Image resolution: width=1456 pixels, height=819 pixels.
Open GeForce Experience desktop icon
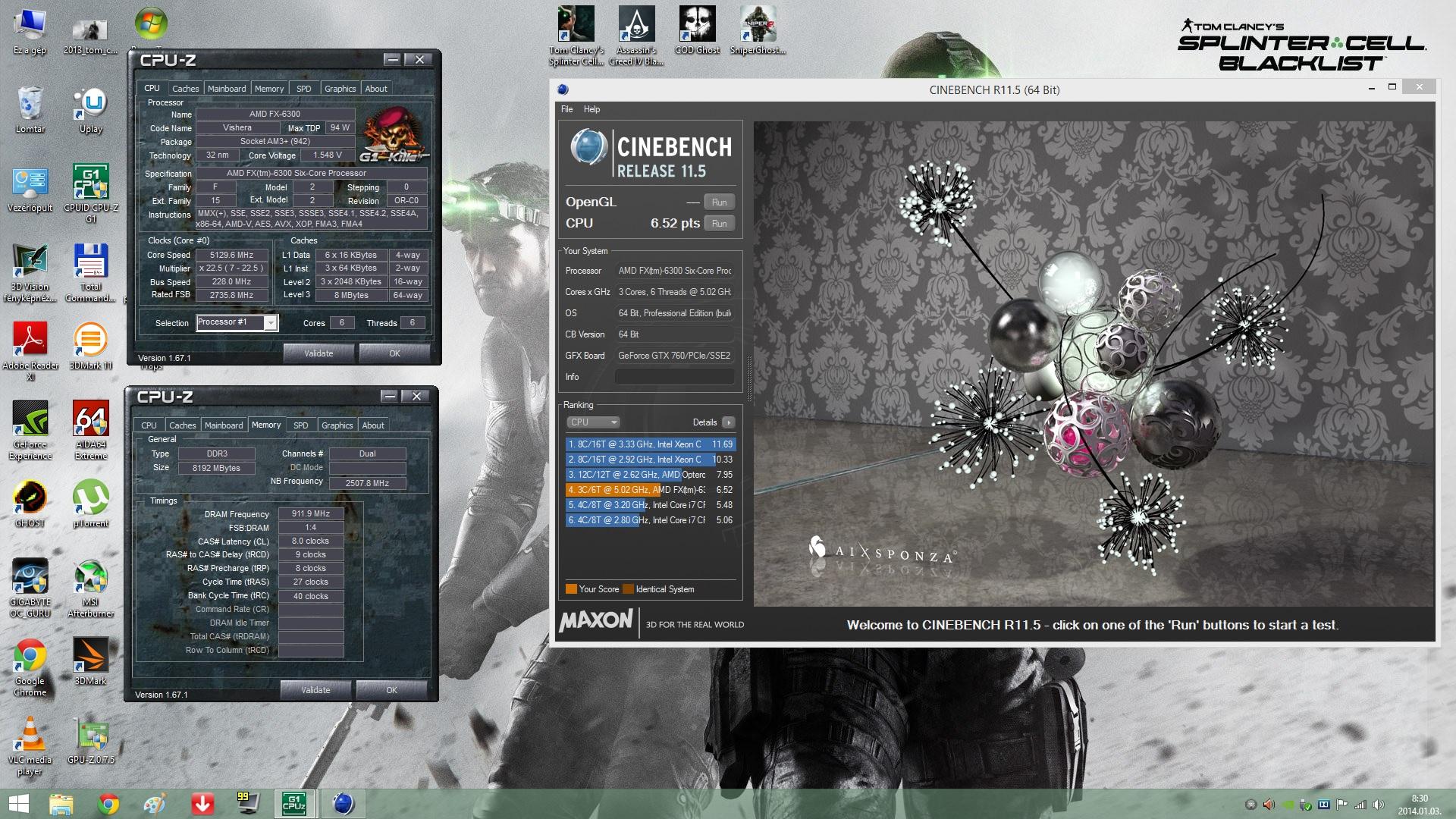[x=30, y=431]
